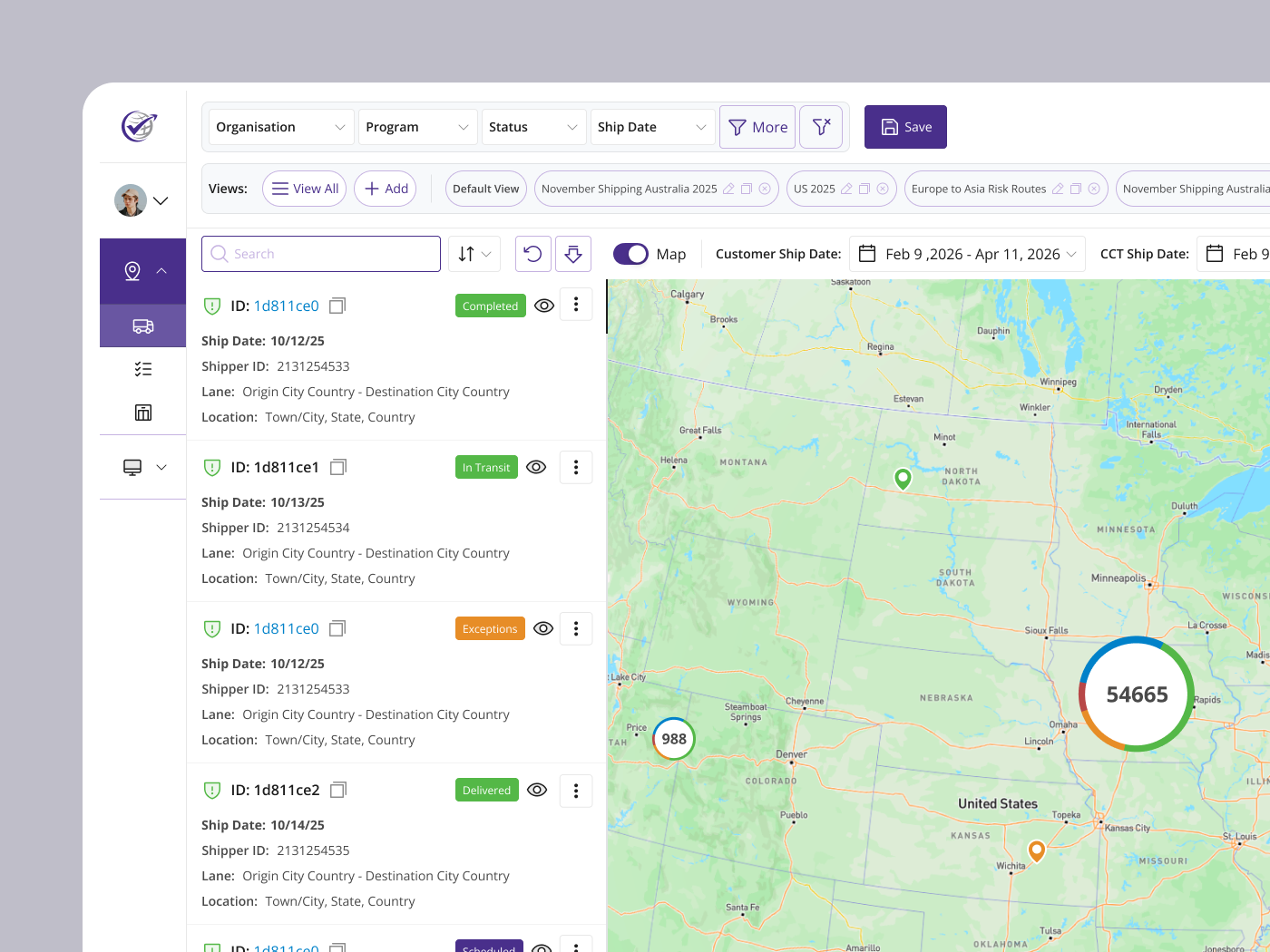Viewport: 1270px width, 952px height.
Task: Edit the November Shipping Australia 2025 view
Action: [728, 189]
